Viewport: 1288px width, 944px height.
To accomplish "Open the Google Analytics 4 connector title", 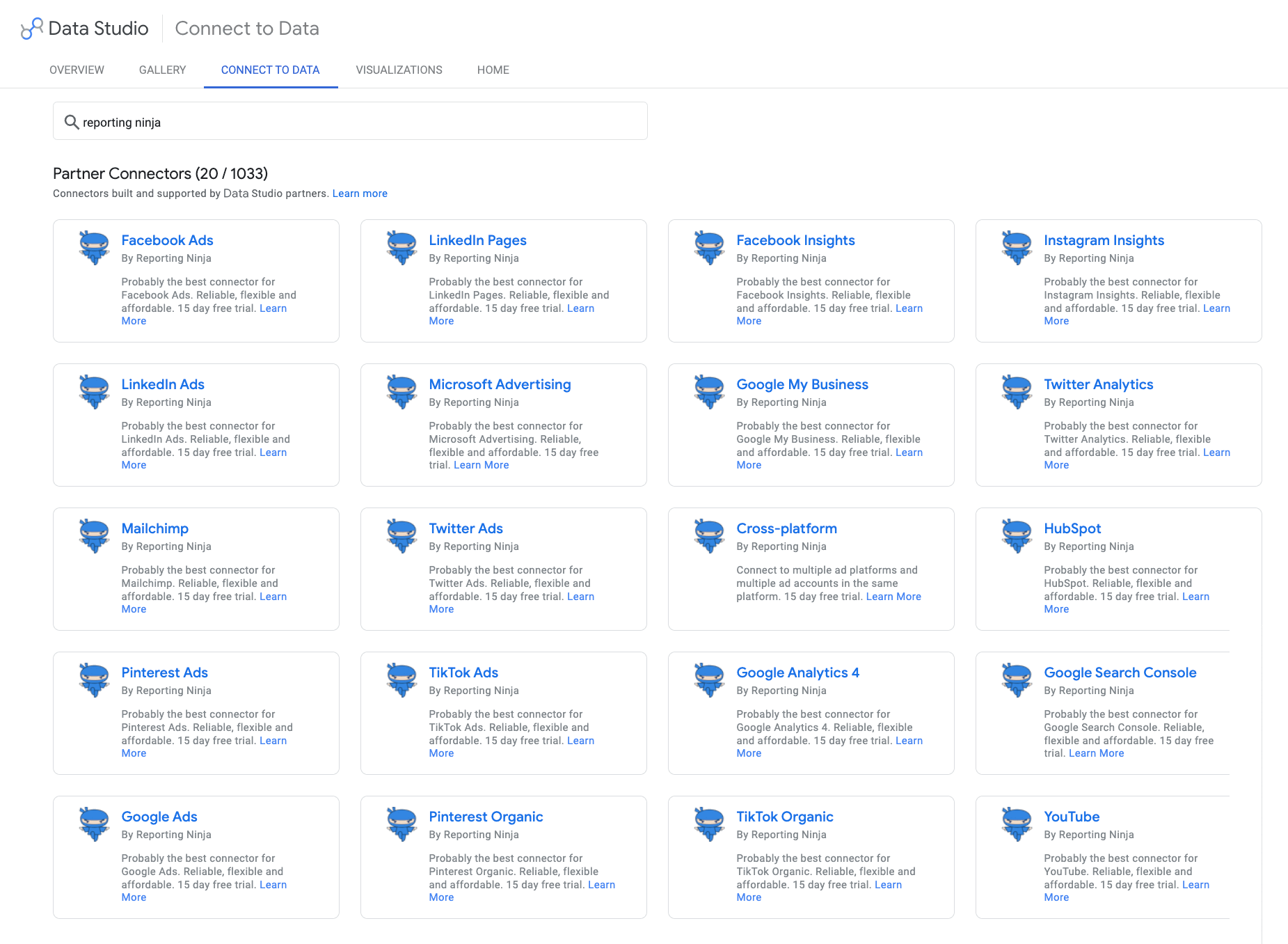I will click(x=797, y=672).
